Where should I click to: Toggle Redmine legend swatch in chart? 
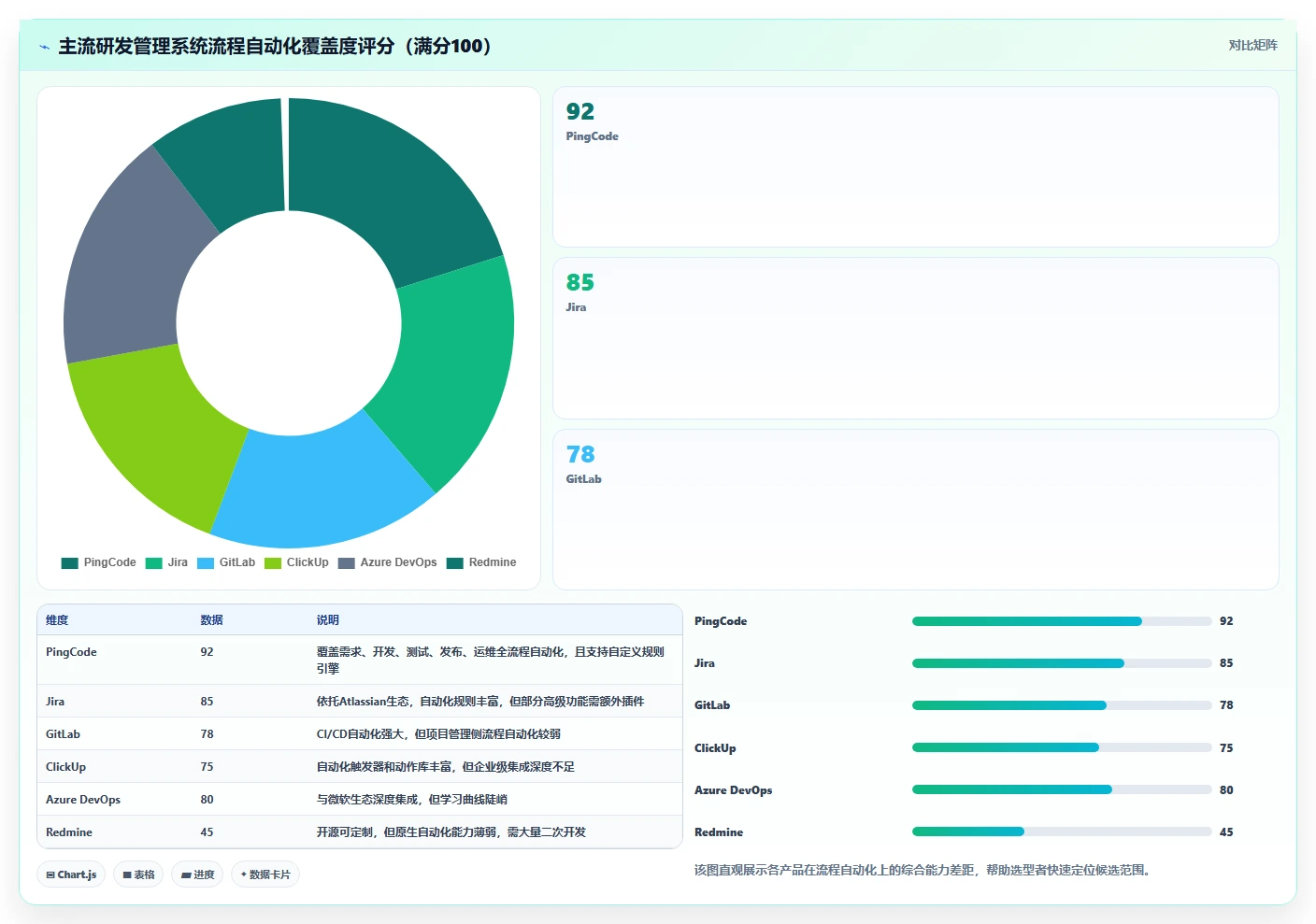click(455, 562)
